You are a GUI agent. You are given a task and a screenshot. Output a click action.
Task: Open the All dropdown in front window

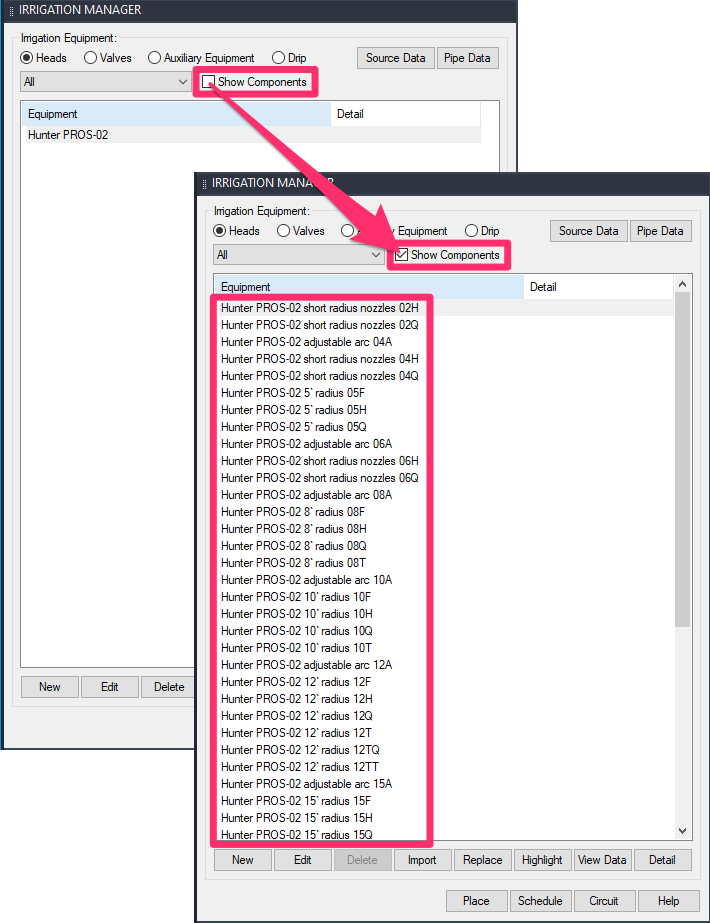click(x=298, y=255)
